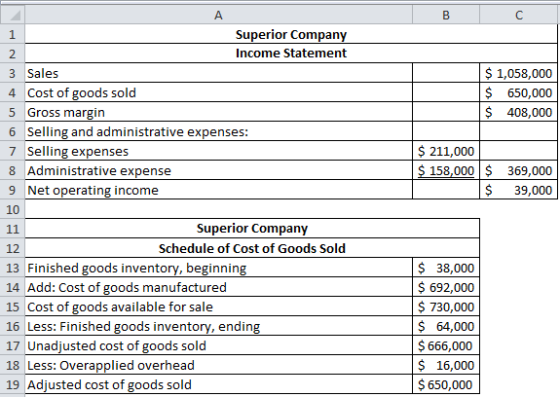Screen dimensions: 560x397
Task: Select the $158,000 administrative value
Action: click(446, 171)
